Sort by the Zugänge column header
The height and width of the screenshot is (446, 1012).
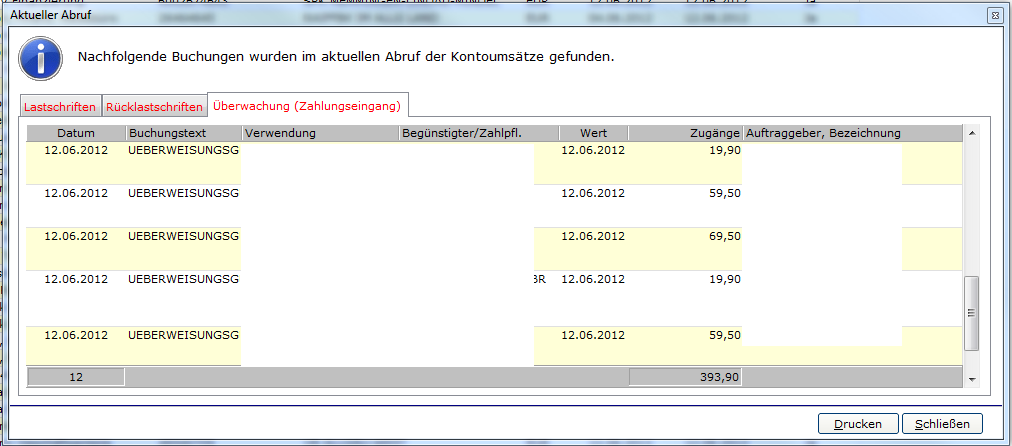tap(685, 134)
